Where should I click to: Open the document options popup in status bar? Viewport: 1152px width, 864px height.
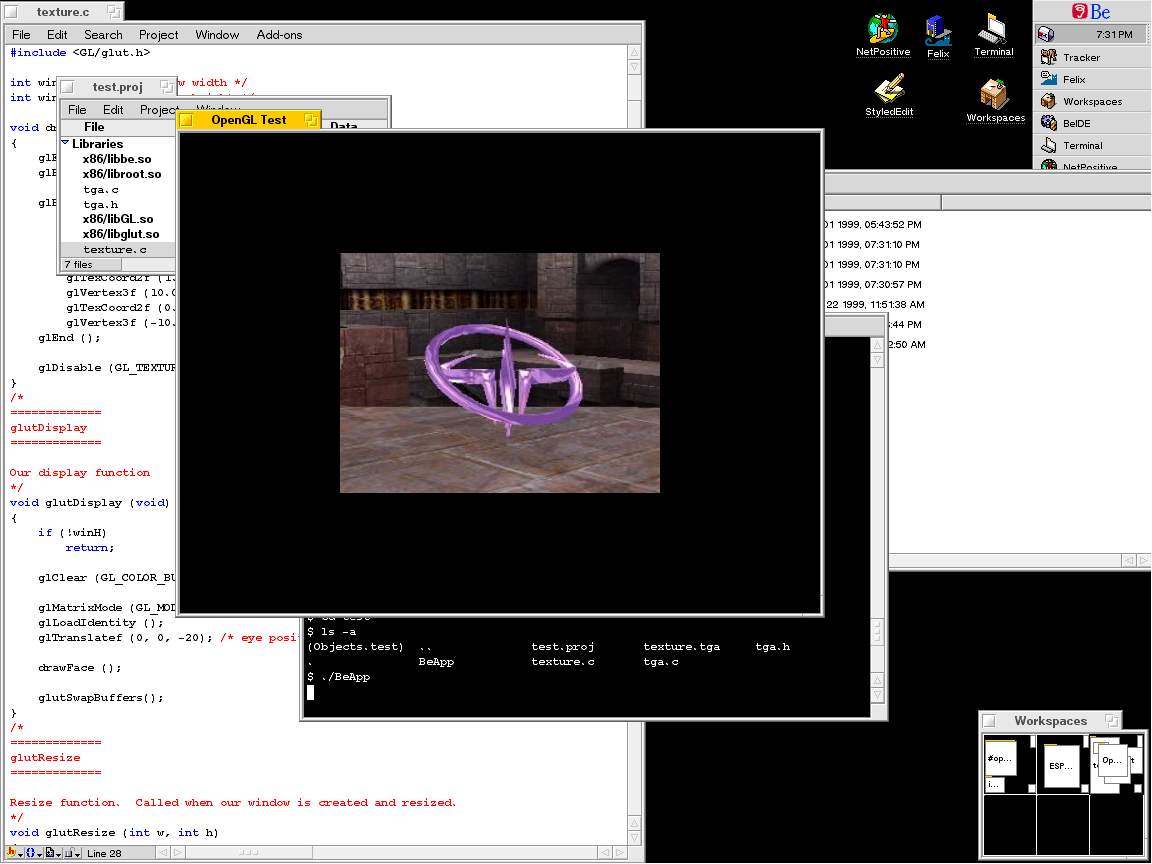pyautogui.click(x=52, y=853)
